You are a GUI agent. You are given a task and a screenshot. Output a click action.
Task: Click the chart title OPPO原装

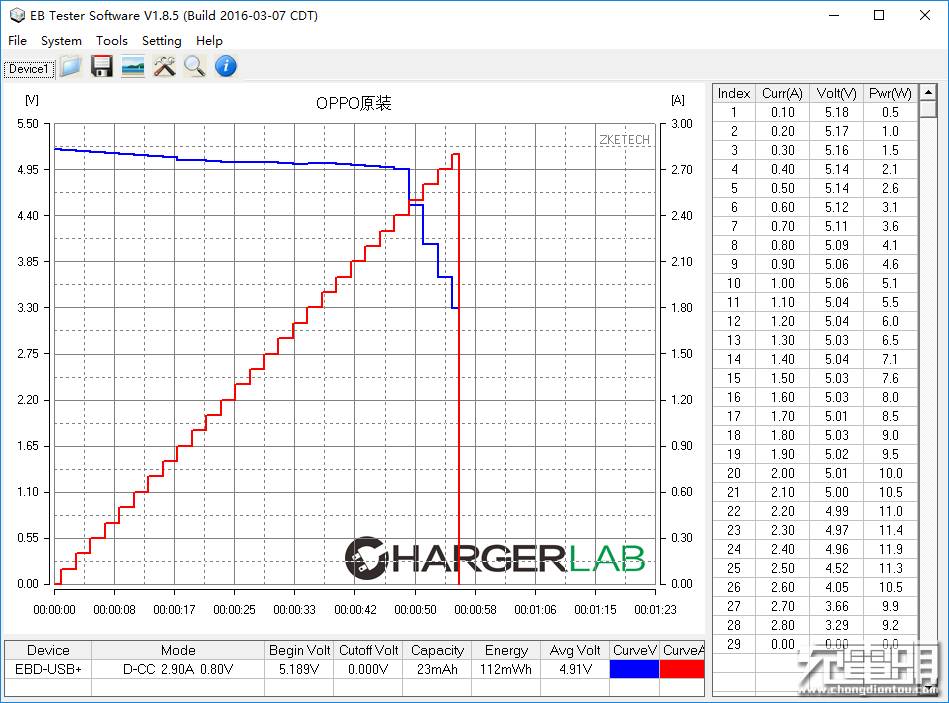coord(353,103)
